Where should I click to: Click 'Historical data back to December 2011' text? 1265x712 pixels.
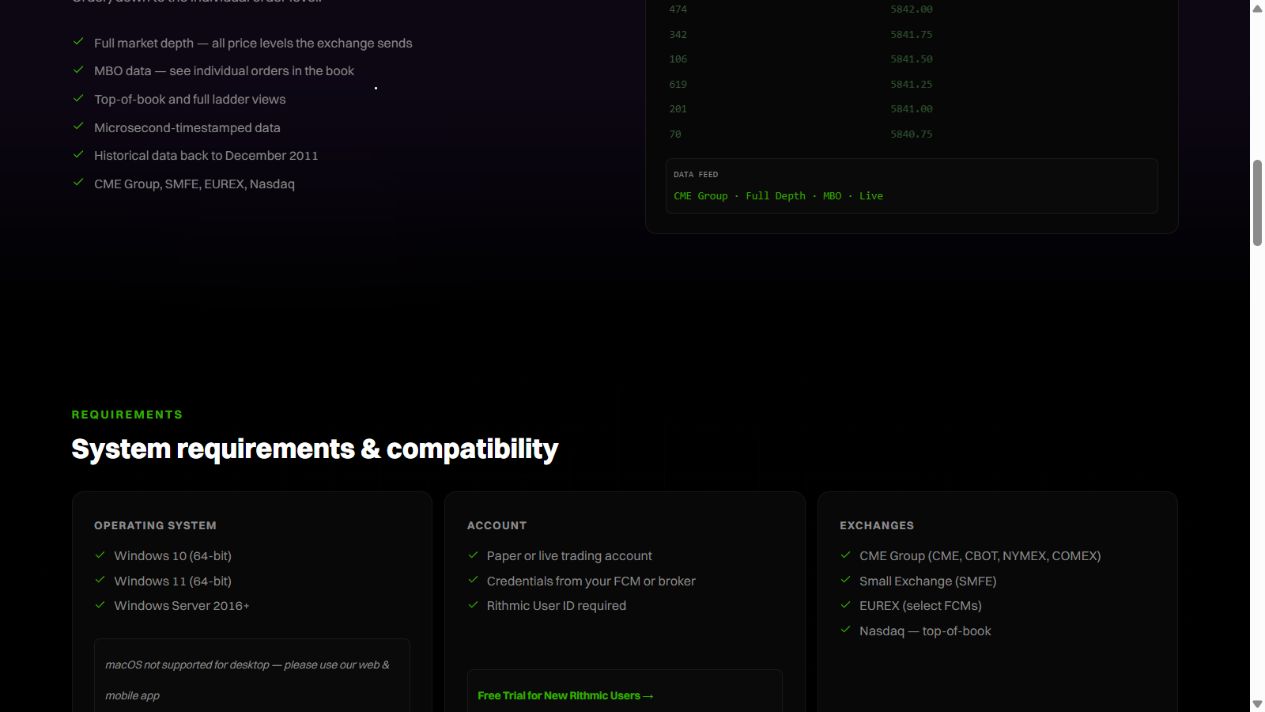pyautogui.click(x=206, y=155)
